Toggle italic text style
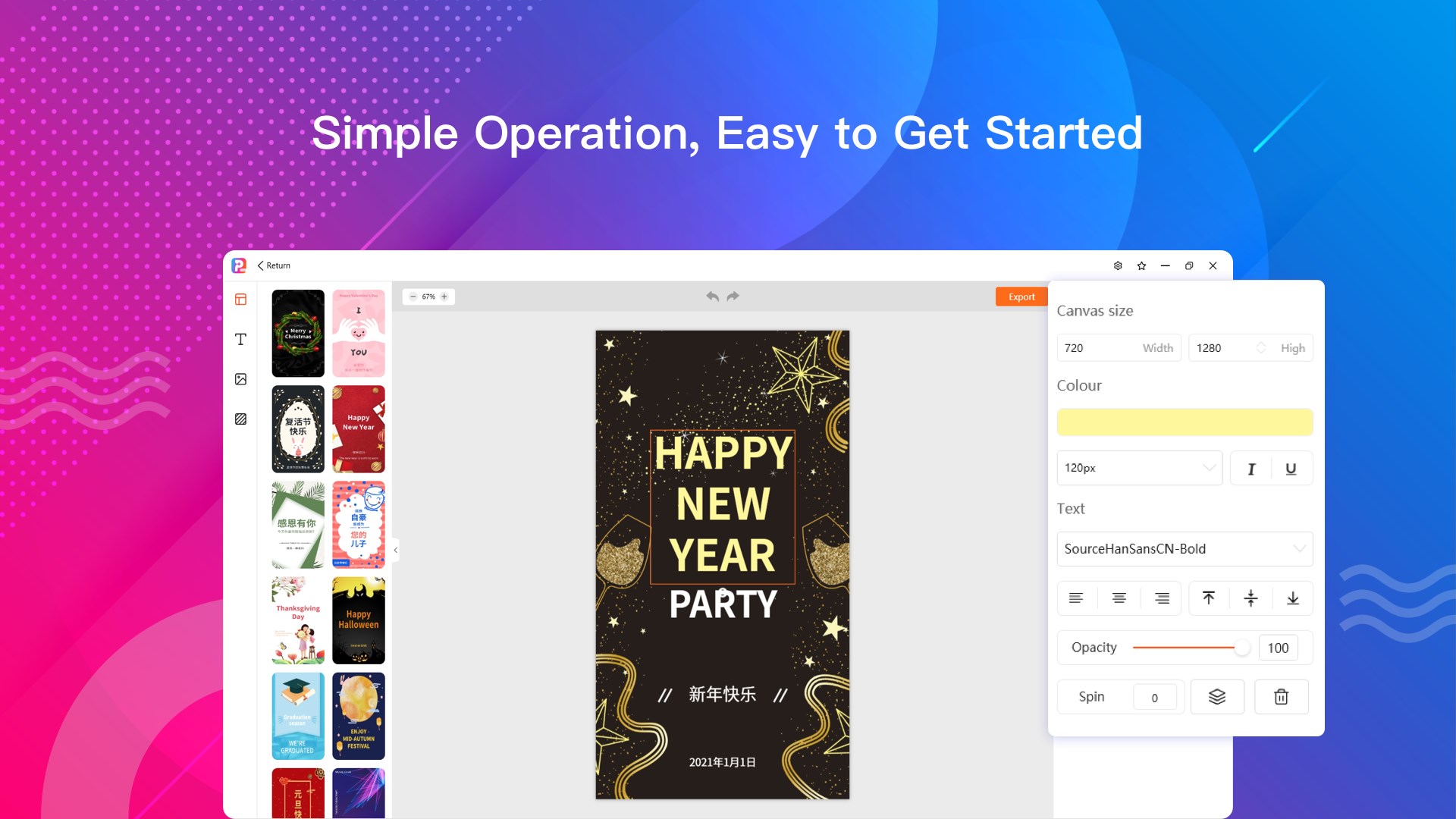1456x819 pixels. 1251,469
